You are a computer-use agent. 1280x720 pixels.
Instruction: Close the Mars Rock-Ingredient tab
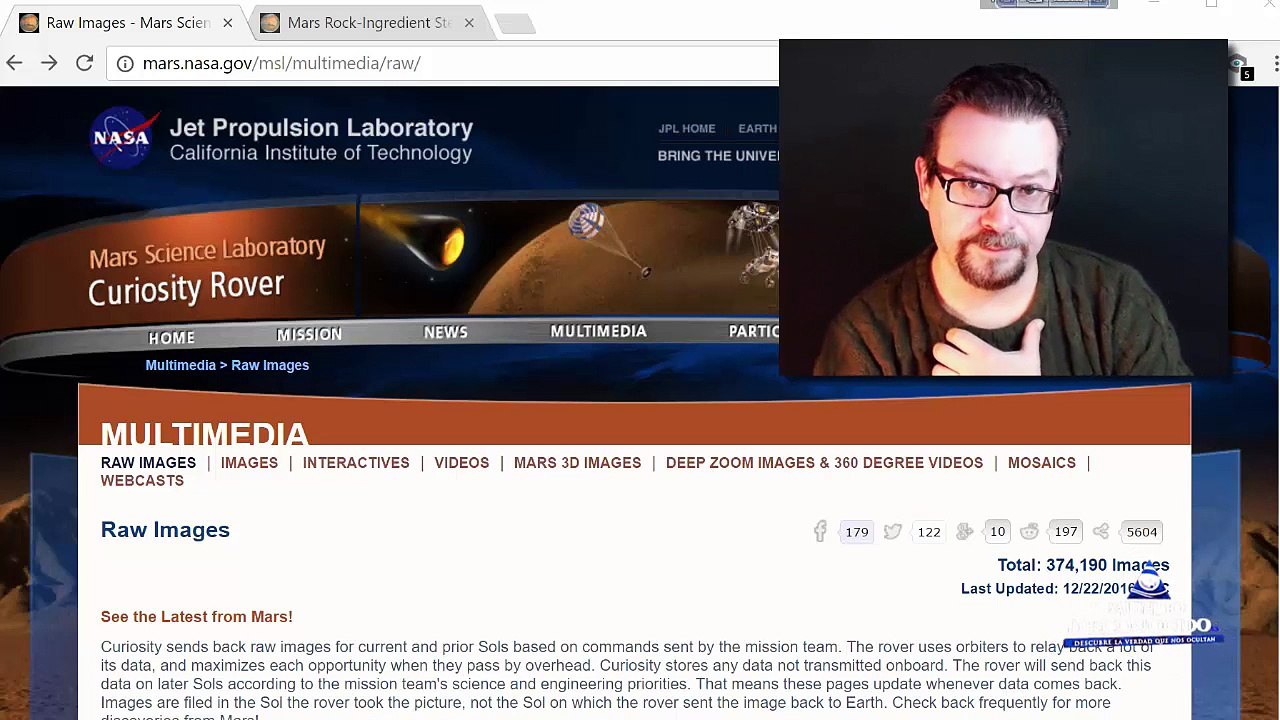coord(469,23)
